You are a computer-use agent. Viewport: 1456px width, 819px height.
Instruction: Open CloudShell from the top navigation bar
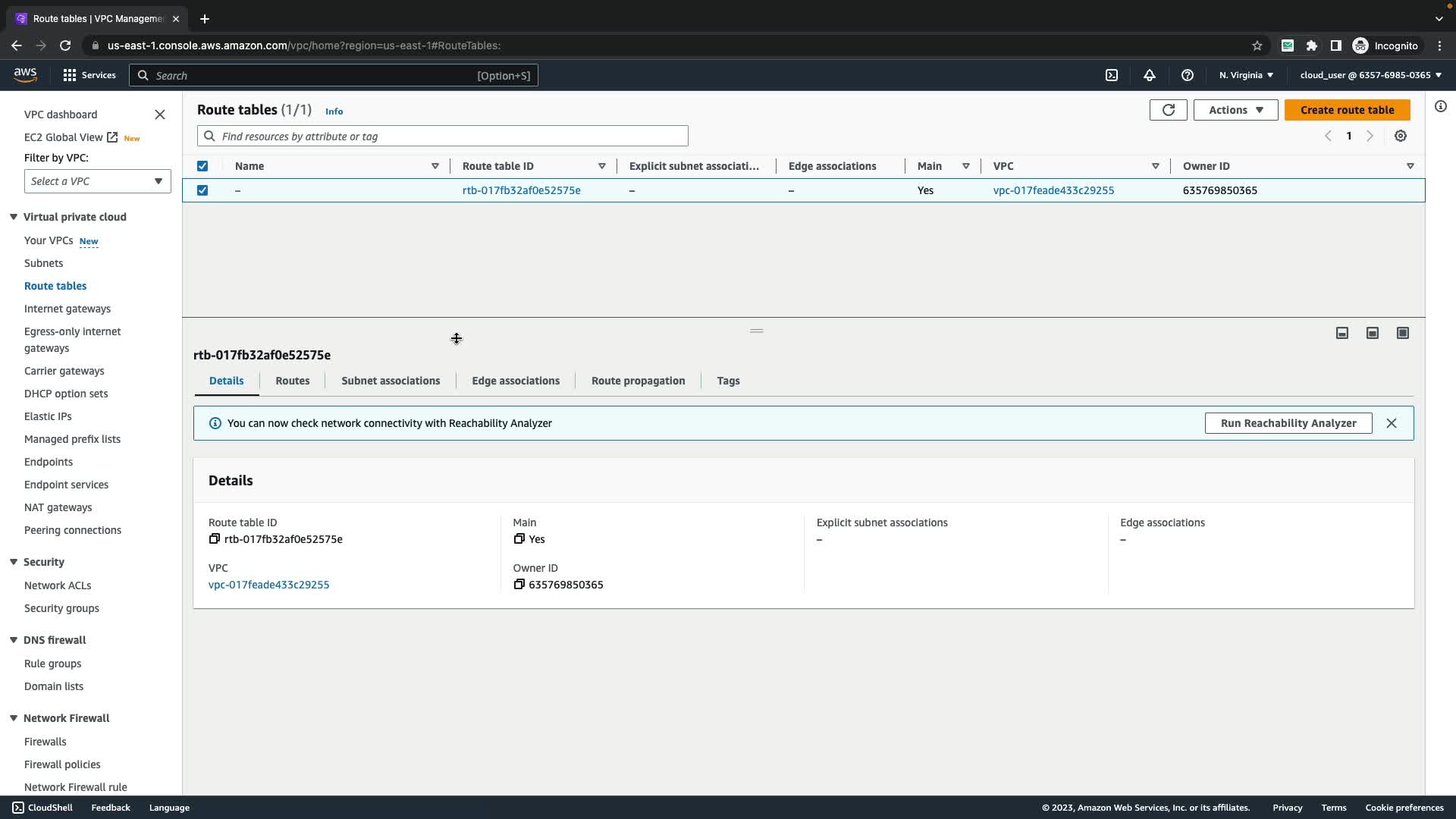[1111, 75]
